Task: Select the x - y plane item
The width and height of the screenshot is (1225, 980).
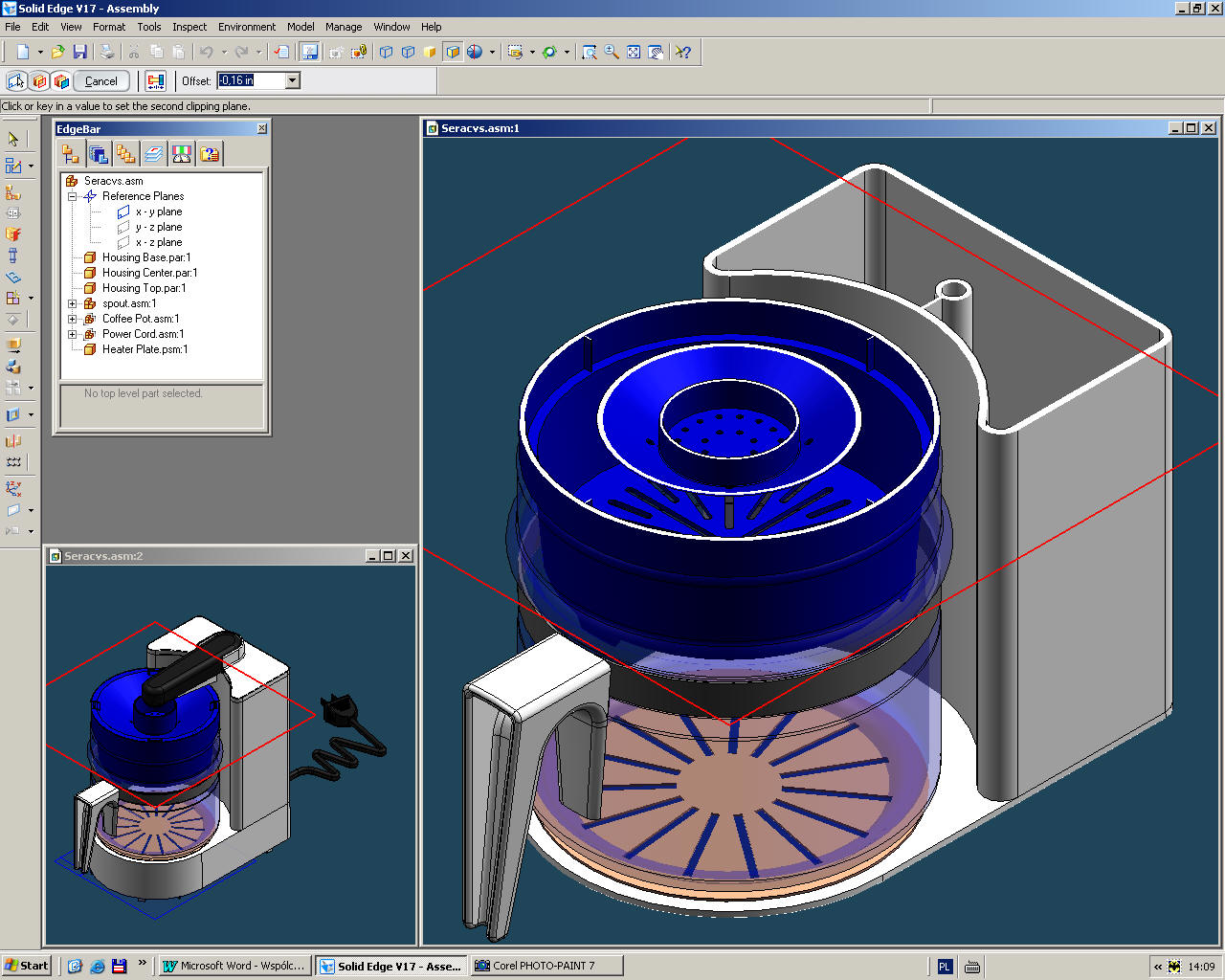Action: 158,212
